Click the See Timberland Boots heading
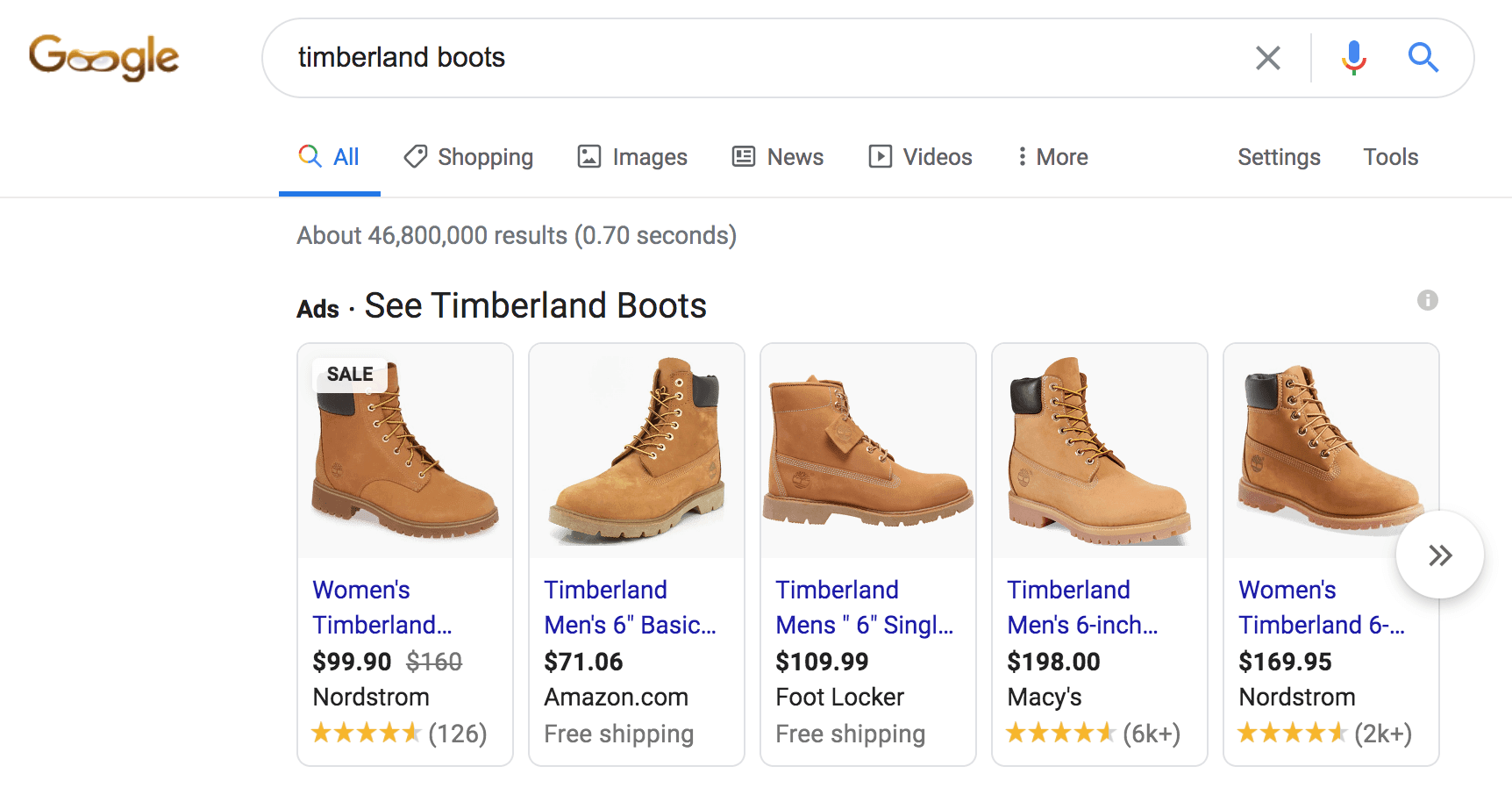This screenshot has width=1512, height=795. tap(535, 306)
